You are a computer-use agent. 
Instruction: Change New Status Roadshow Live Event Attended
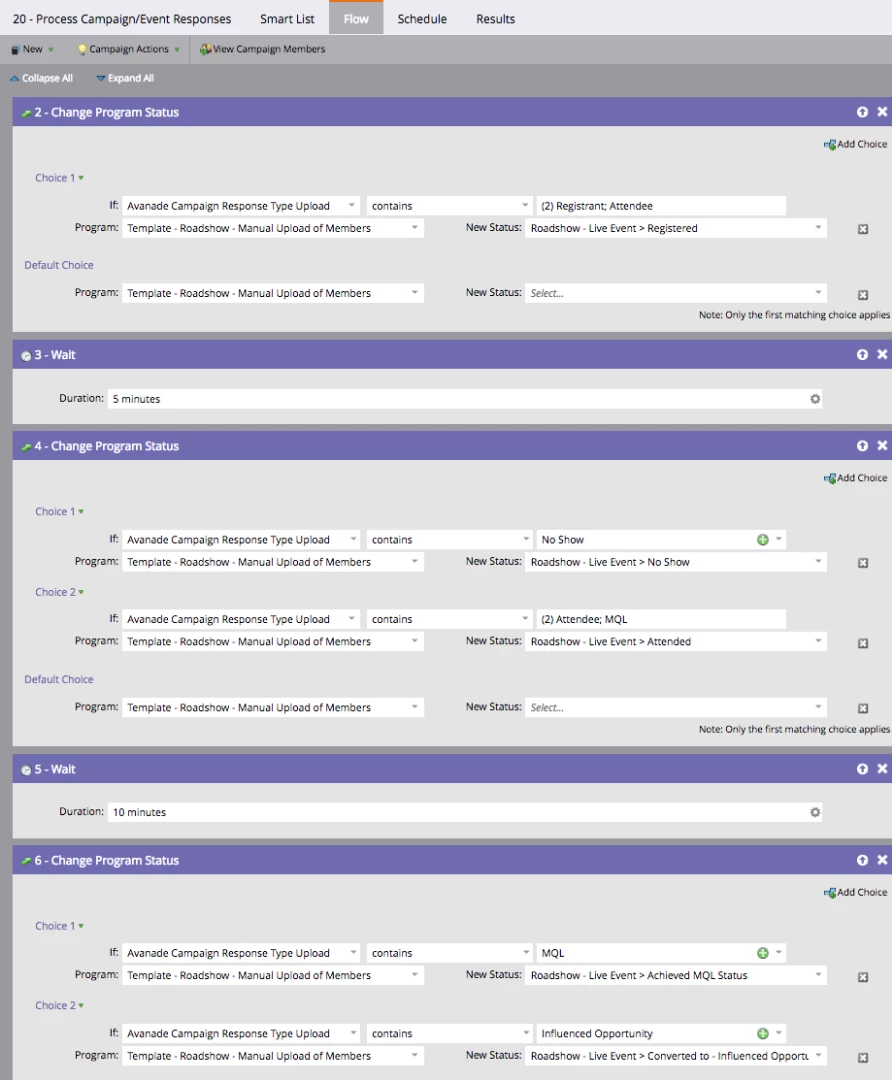pyautogui.click(x=676, y=641)
